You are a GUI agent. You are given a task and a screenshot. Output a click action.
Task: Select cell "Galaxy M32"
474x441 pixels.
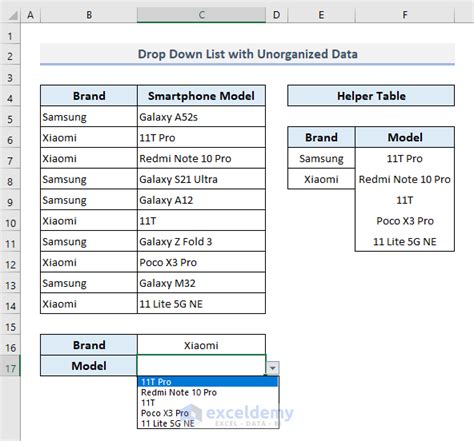201,283
